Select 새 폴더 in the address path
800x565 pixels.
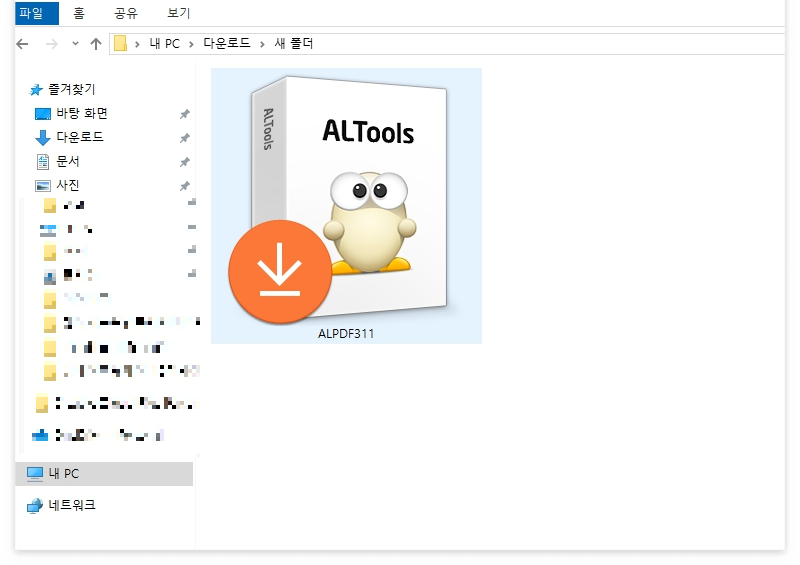pos(294,43)
